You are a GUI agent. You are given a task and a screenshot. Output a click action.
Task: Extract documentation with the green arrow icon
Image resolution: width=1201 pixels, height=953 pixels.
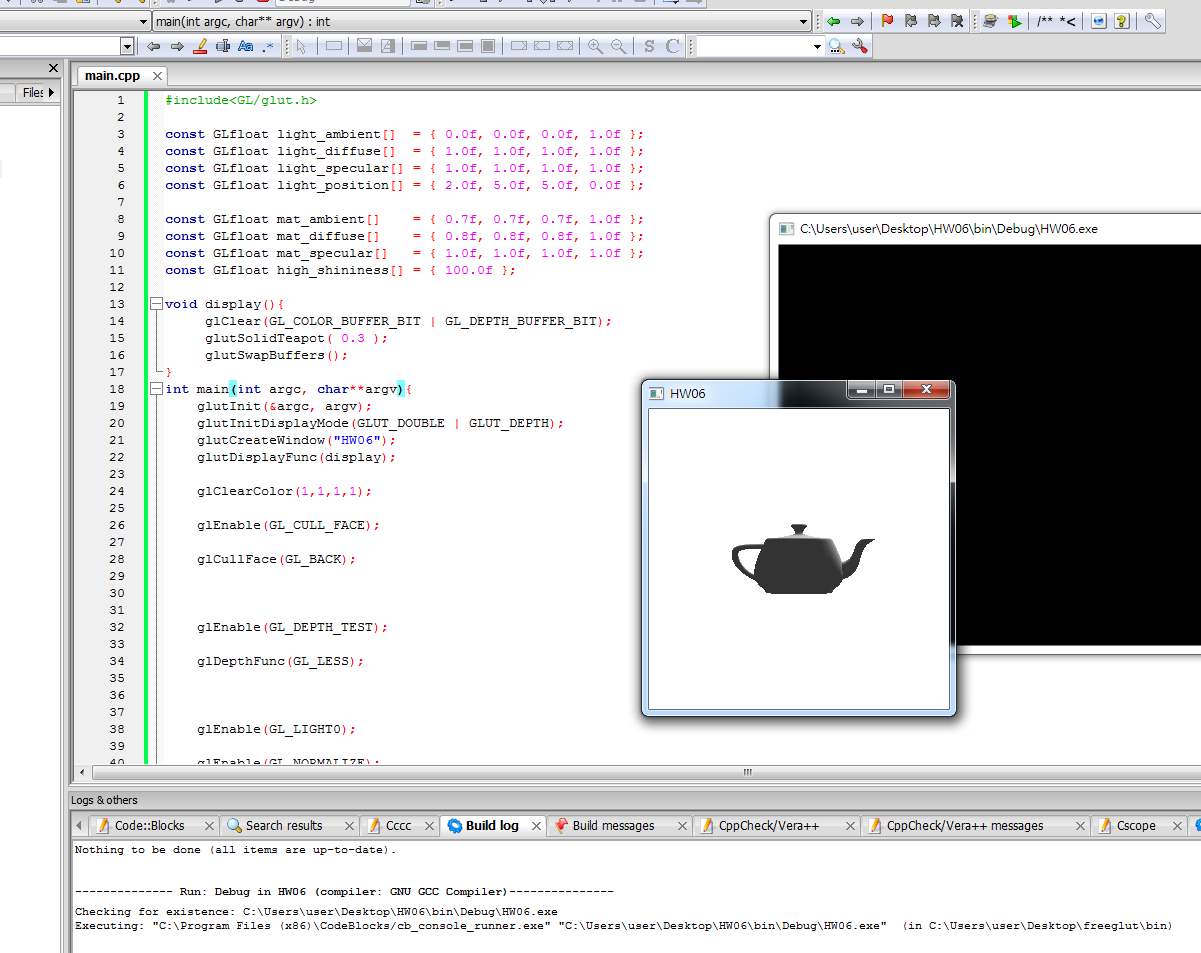1014,21
